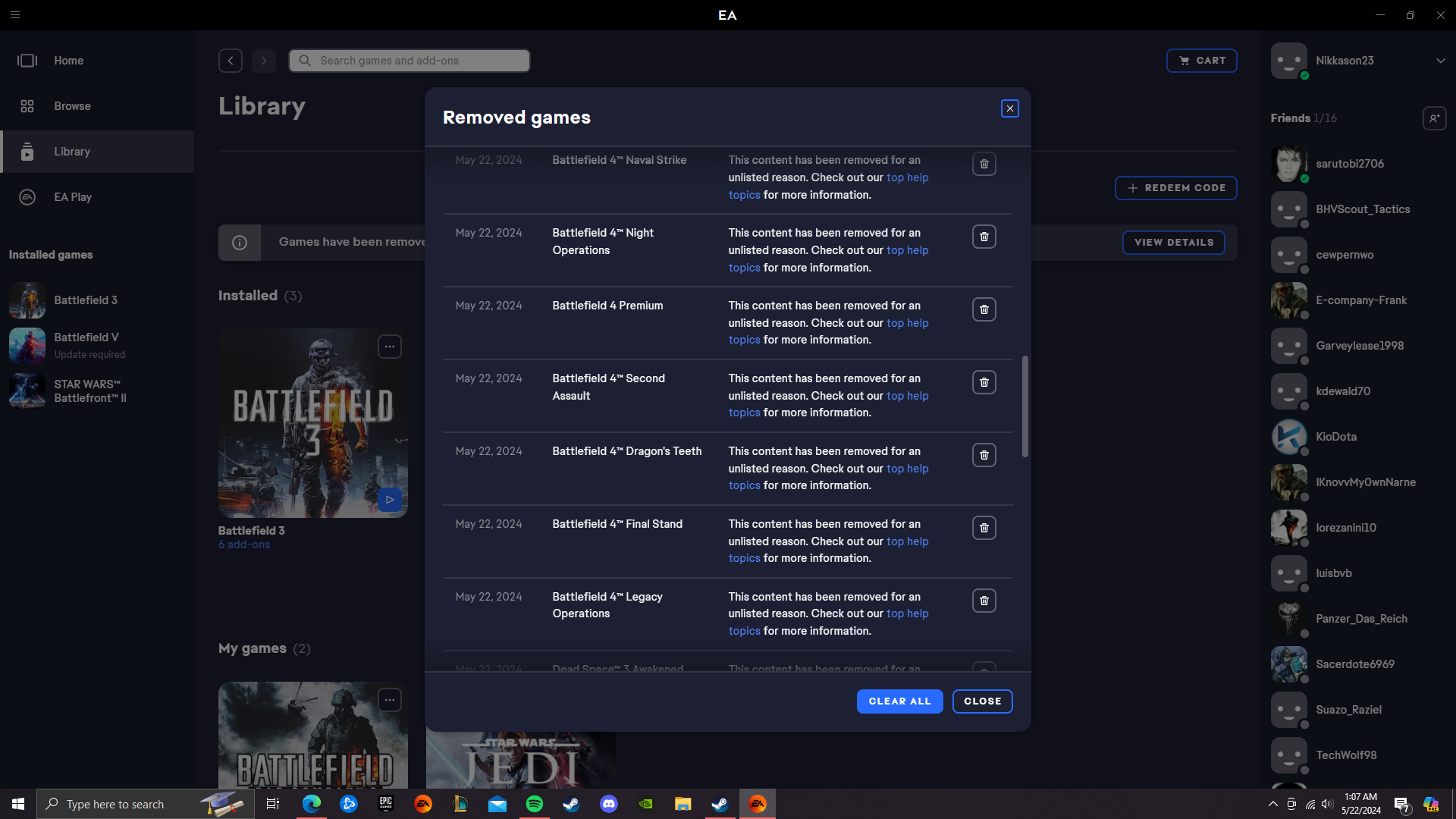
Task: Clear all removed games
Action: [899, 701]
